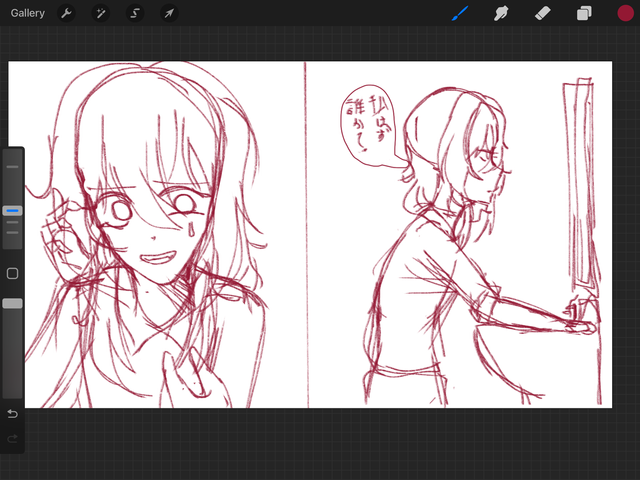The image size is (640, 480).
Task: Open the Gallery
Action: [x=27, y=13]
